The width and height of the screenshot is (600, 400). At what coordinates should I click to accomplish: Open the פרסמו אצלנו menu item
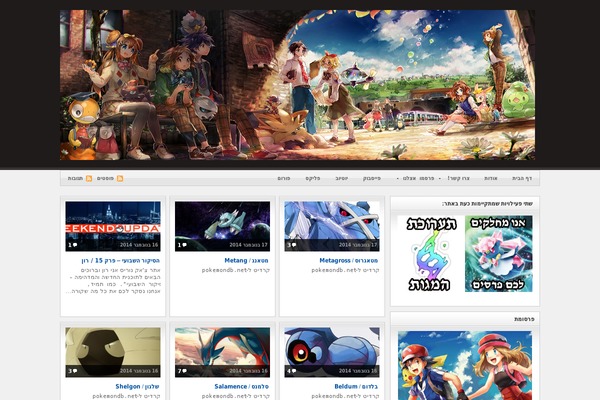tap(418, 178)
